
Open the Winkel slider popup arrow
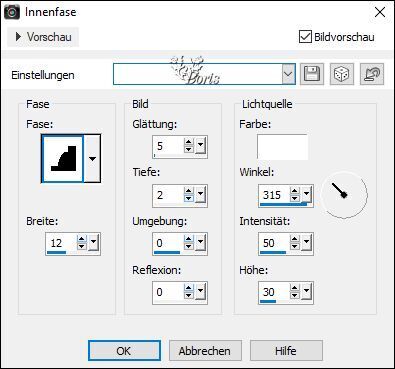point(306,194)
